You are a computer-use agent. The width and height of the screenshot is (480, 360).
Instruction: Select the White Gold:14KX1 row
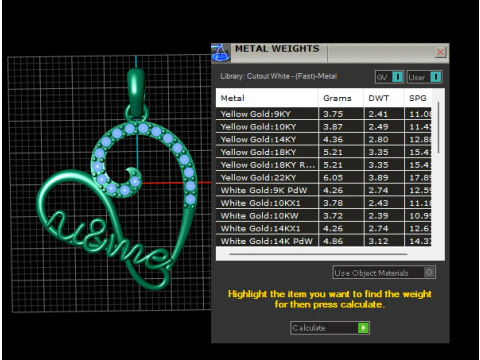tap(324, 228)
